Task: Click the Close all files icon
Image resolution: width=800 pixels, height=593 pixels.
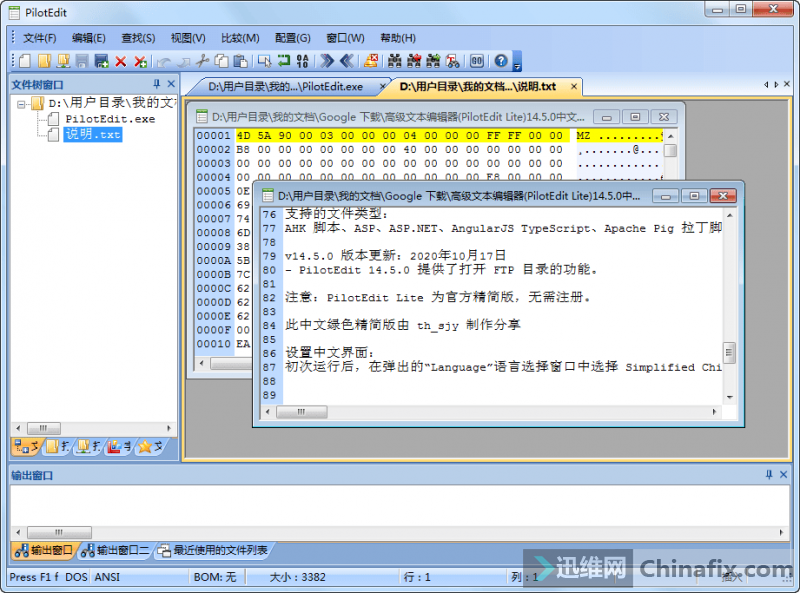Action: 140,62
